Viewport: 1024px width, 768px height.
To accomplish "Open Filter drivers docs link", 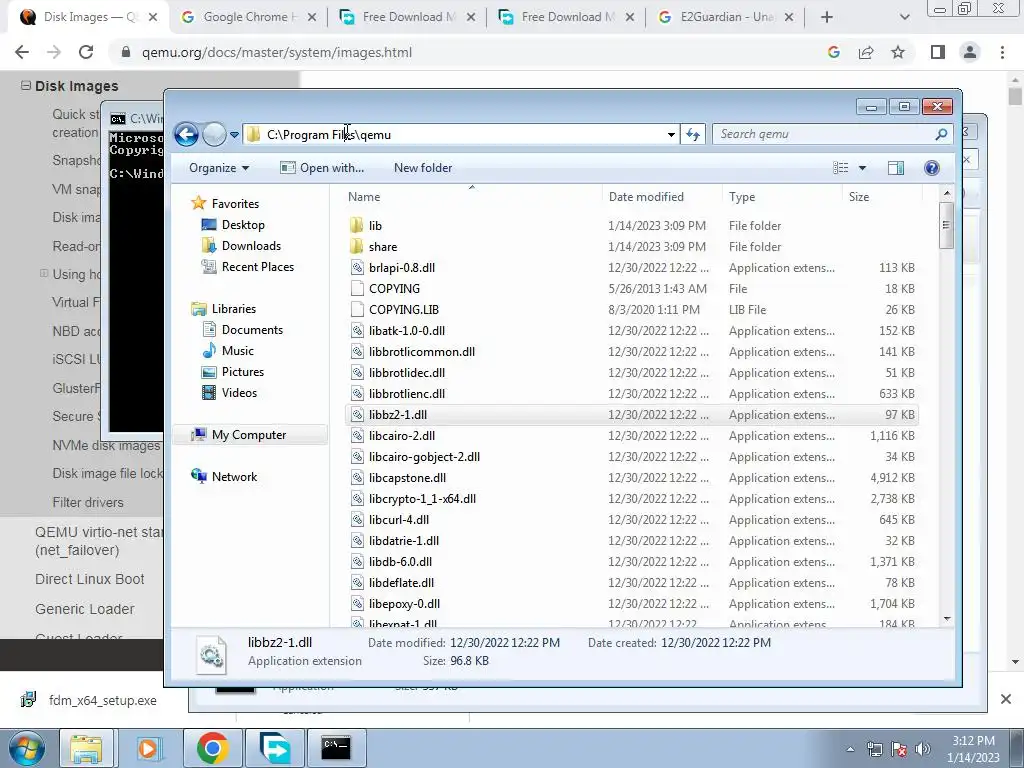I will coord(88,502).
